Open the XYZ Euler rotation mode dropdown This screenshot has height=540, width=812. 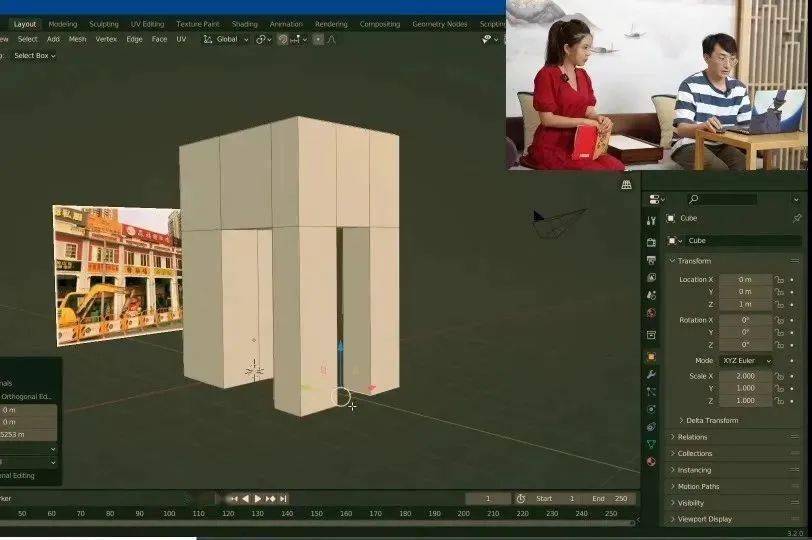click(746, 360)
